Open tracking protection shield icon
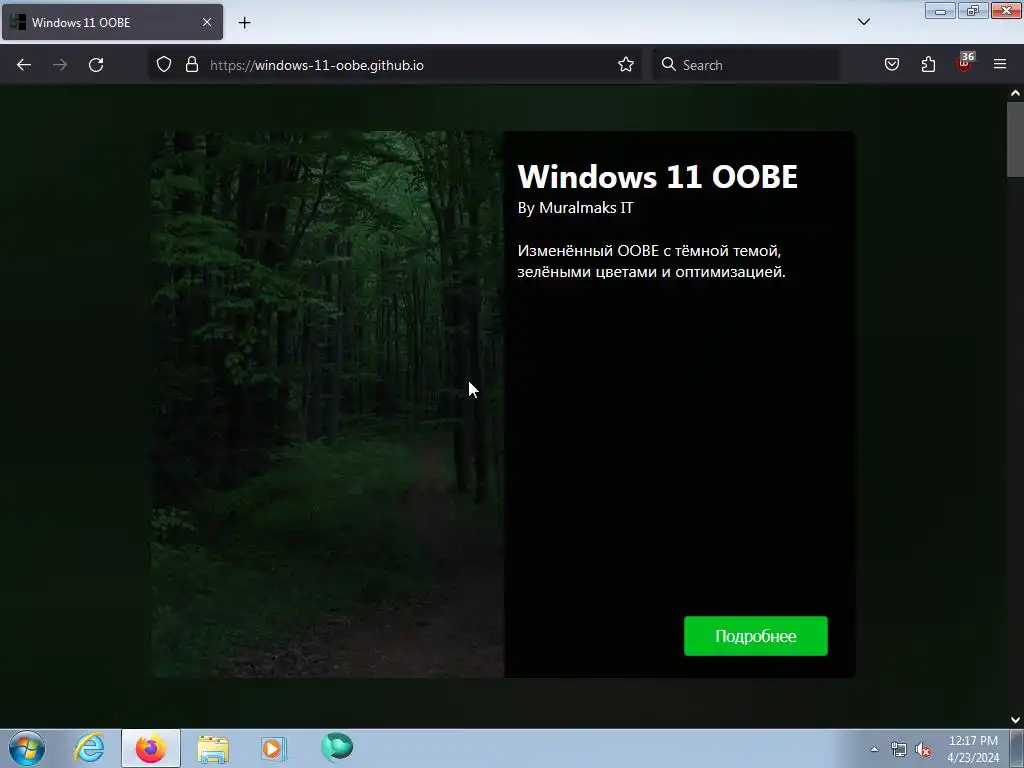1024x768 pixels. click(164, 65)
